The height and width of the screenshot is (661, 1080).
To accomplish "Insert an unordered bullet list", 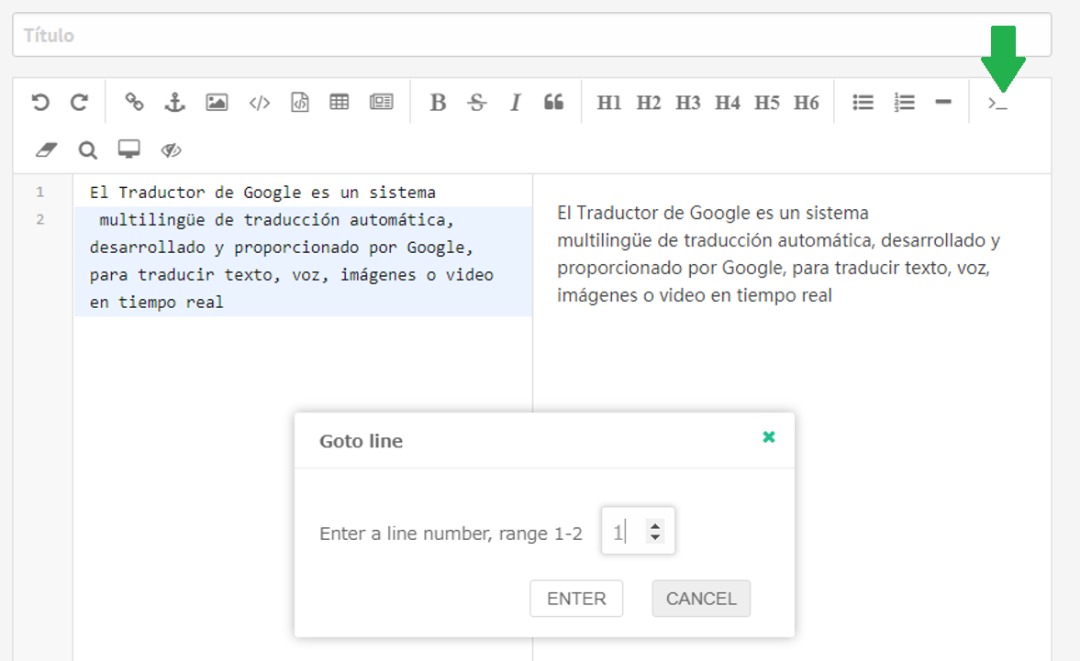I will tap(862, 103).
